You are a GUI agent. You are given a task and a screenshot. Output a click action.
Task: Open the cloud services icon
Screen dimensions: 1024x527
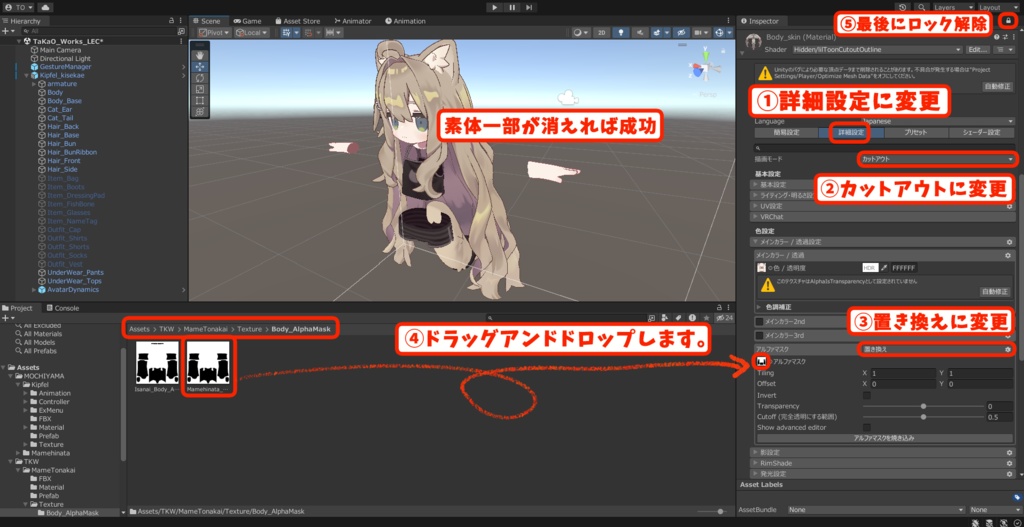[x=45, y=7]
